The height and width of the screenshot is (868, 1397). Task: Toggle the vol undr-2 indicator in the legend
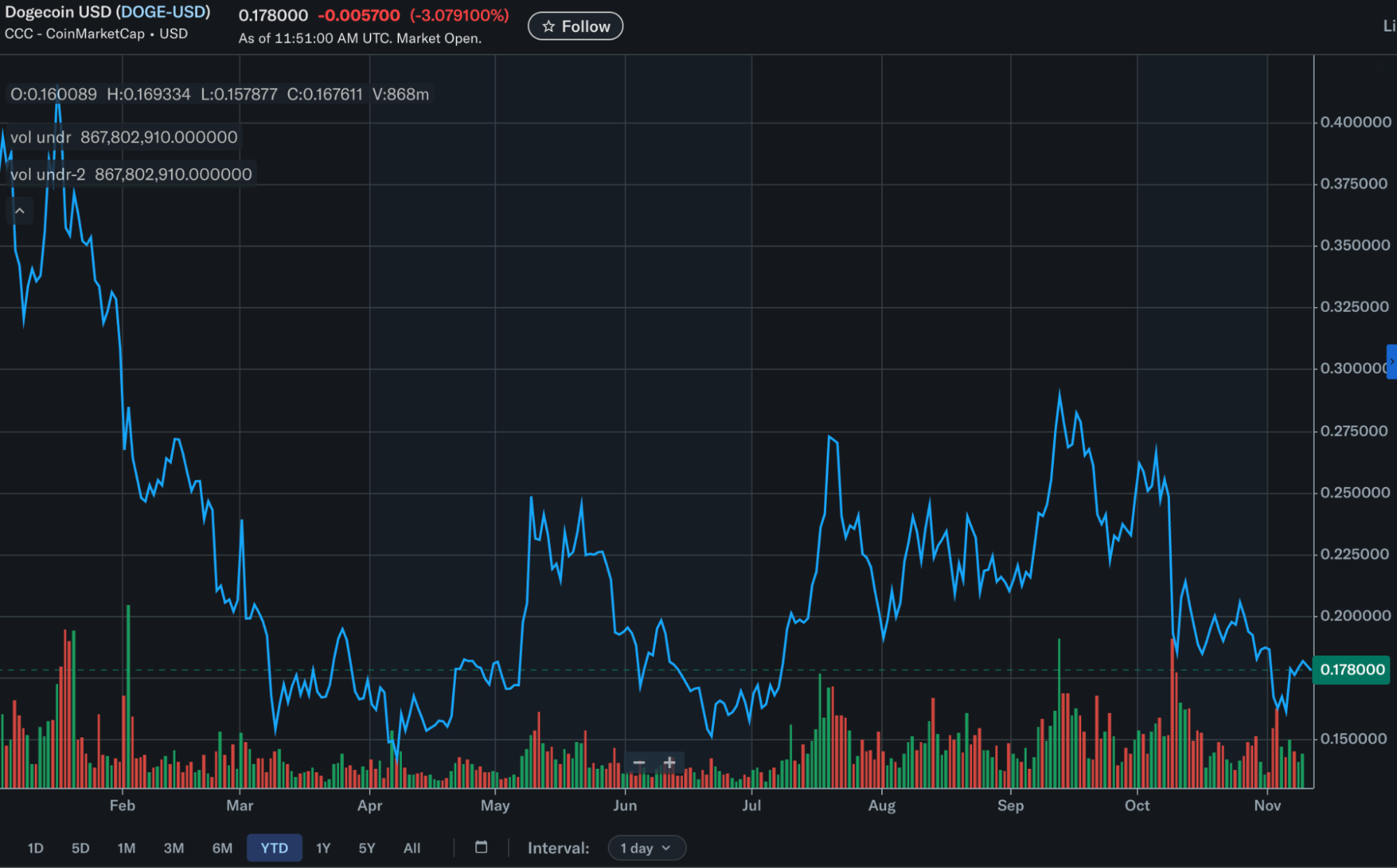pyautogui.click(x=49, y=174)
